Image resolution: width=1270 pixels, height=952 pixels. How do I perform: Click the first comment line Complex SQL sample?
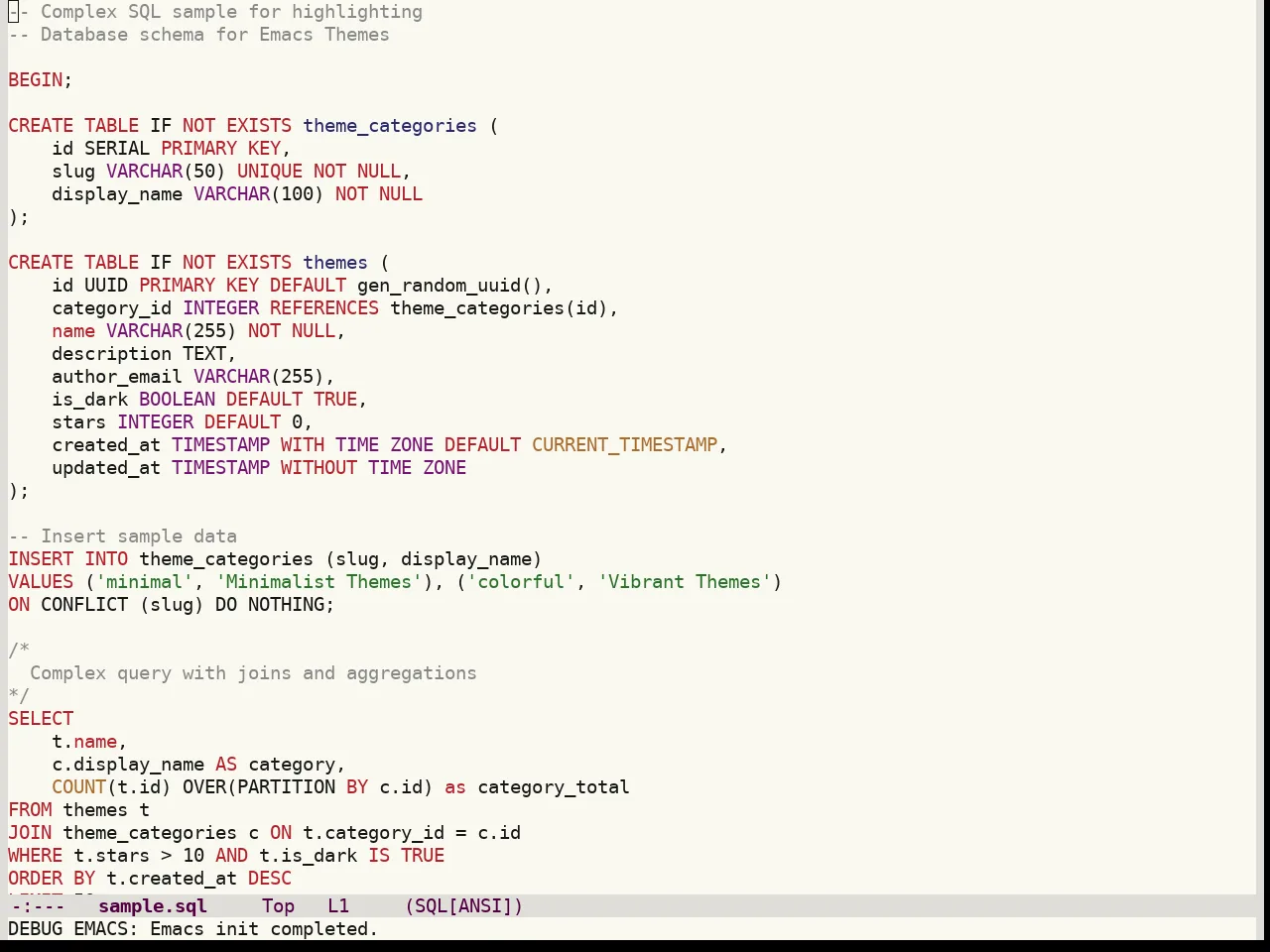click(215, 12)
